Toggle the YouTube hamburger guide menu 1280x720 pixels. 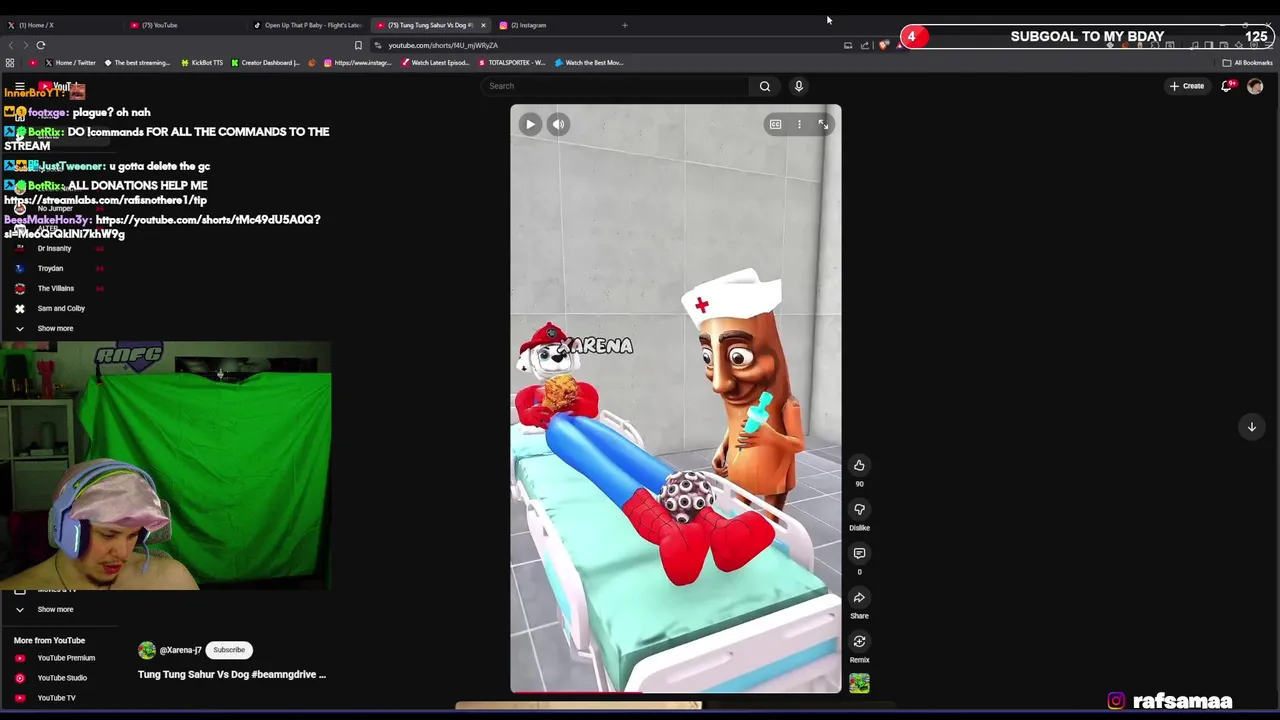click(x=19, y=87)
